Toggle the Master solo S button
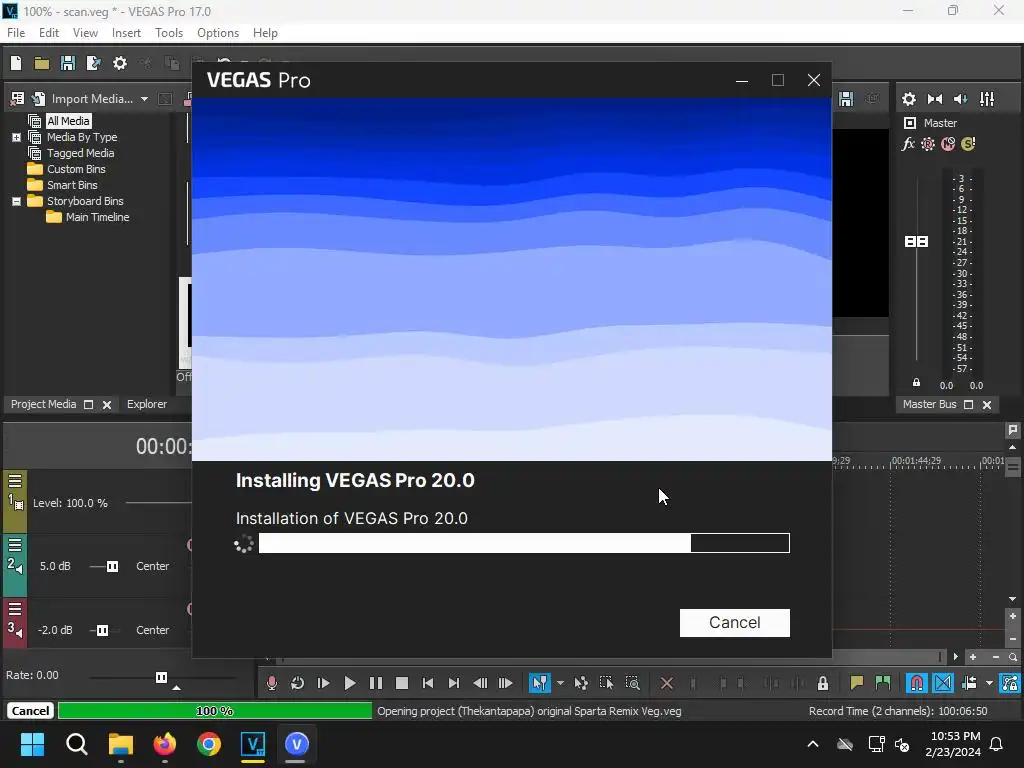1024x768 pixels. [x=968, y=144]
